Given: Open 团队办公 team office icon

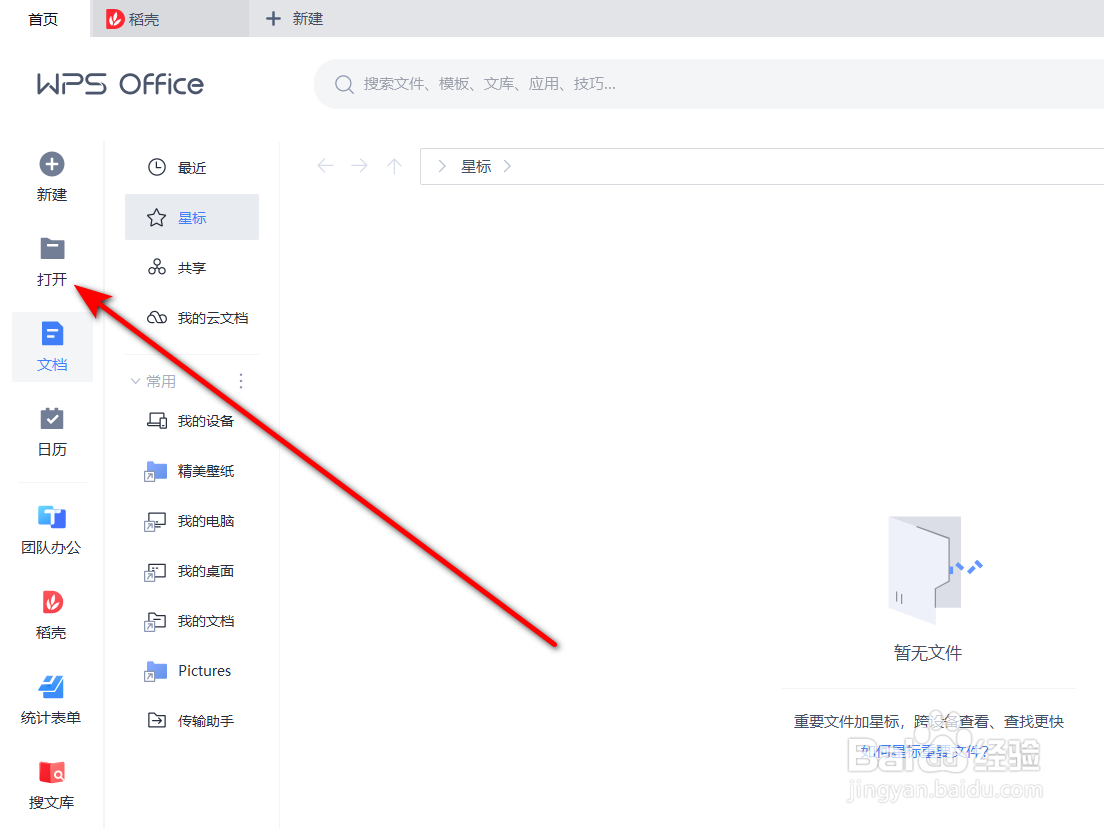Looking at the screenshot, I should coord(51,517).
